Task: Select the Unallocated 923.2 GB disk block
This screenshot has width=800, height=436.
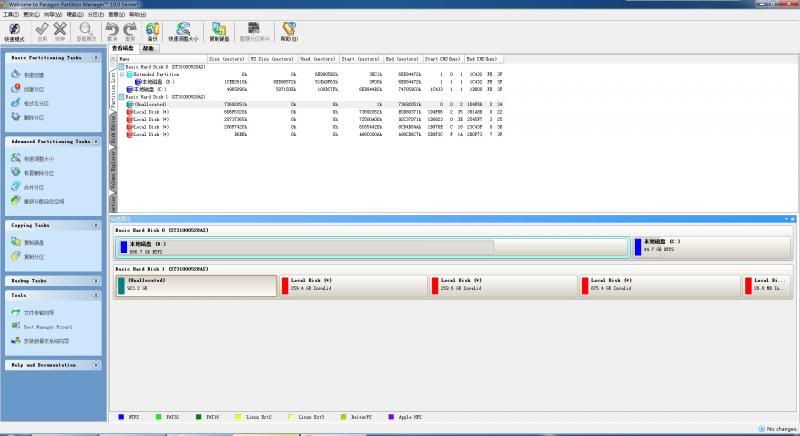Action: 197,286
